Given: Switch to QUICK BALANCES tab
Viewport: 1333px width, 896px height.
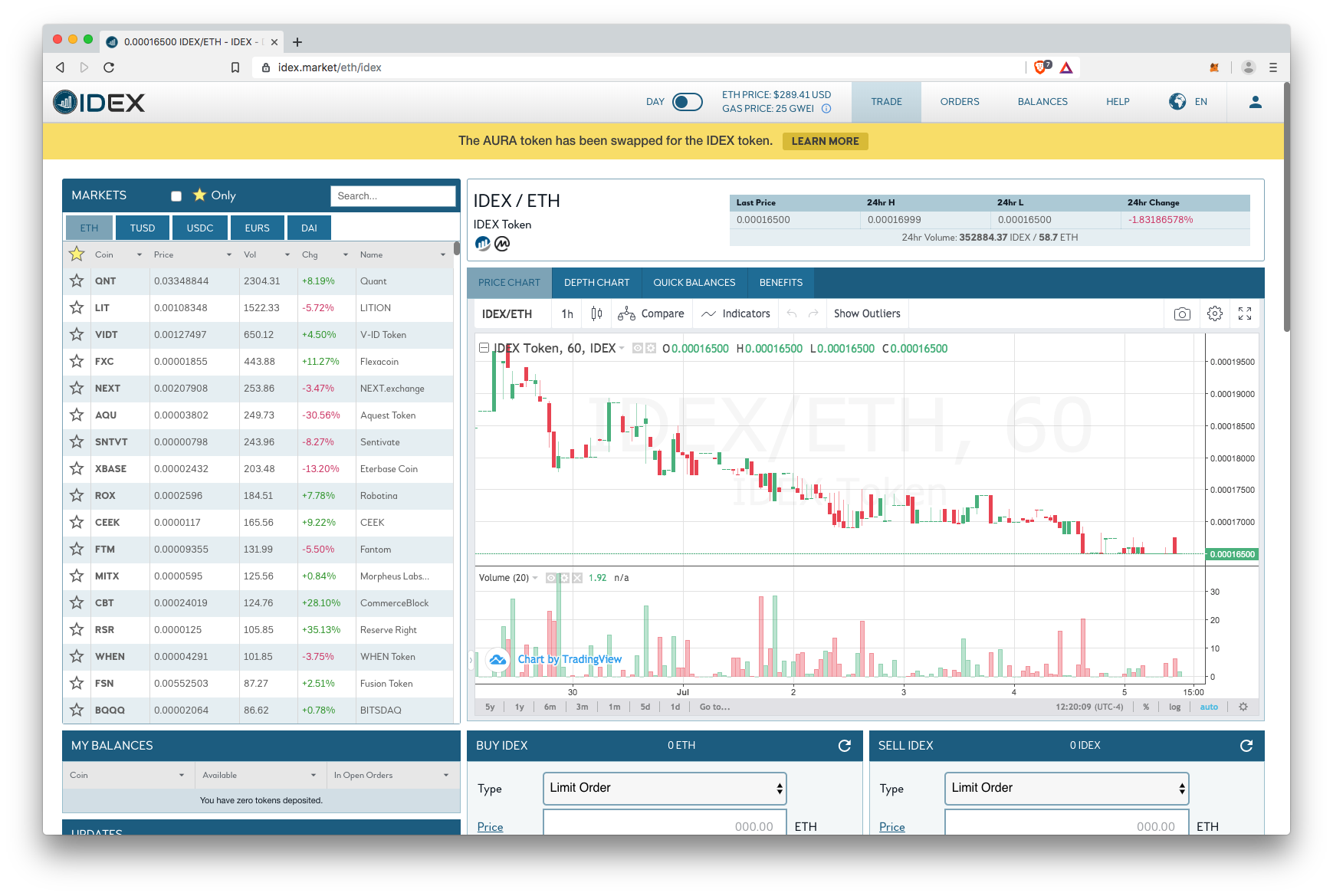Looking at the screenshot, I should tap(694, 283).
